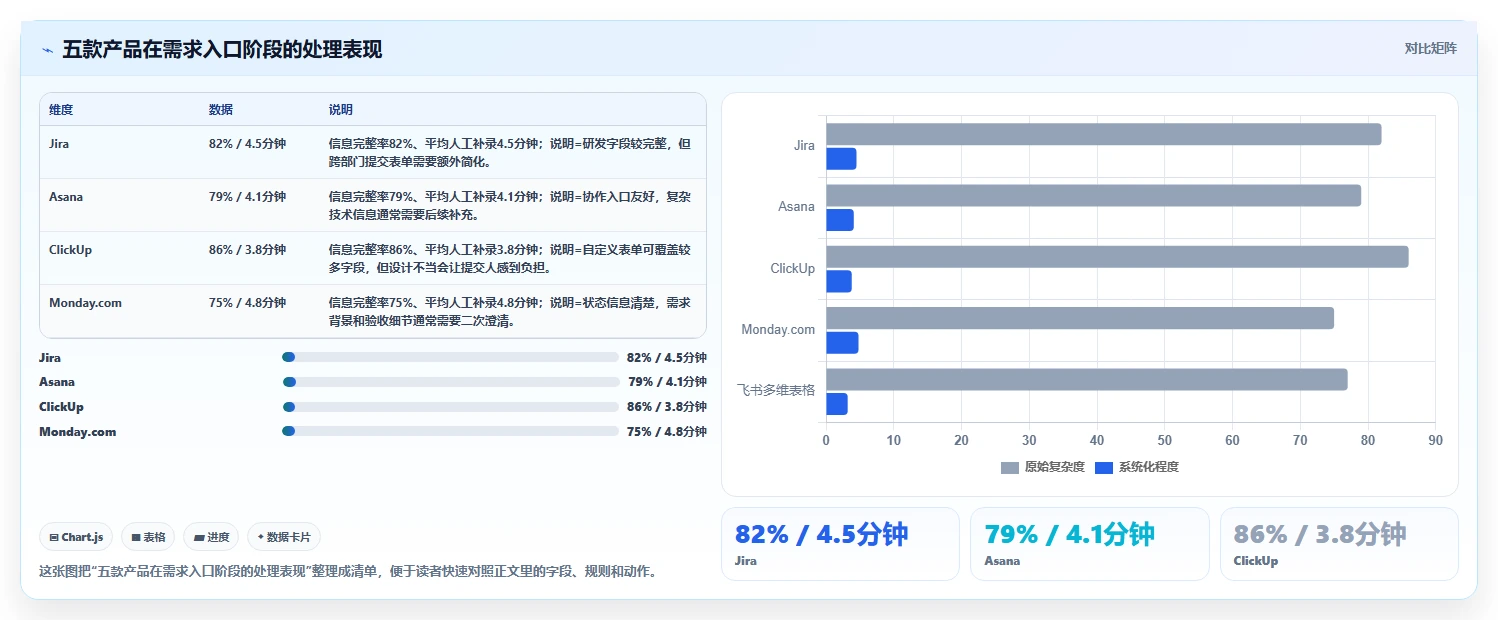
Task: Select the 表格 chip
Action: [148, 537]
